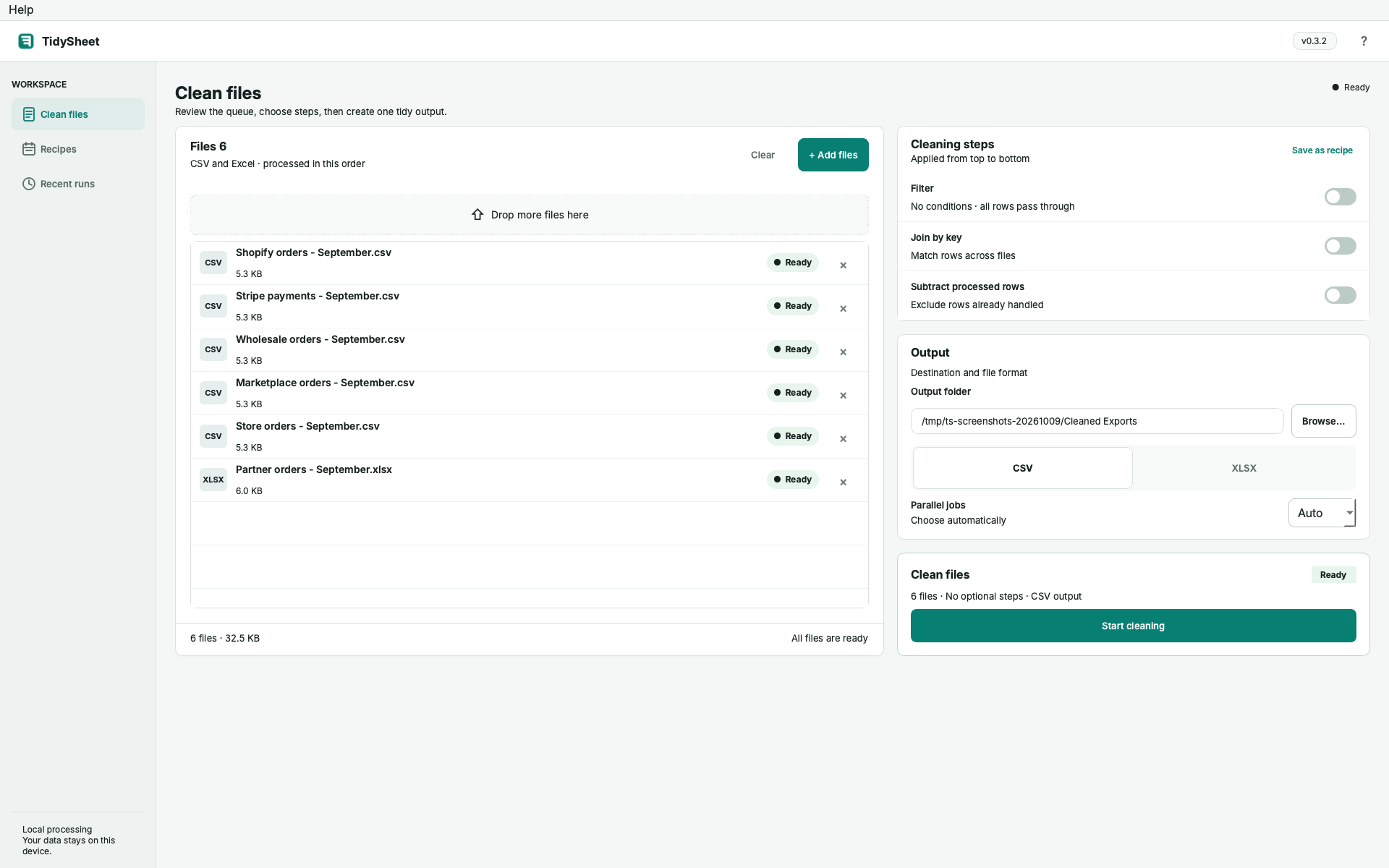Remove Shopify orders - September.csv from queue

tap(843, 265)
